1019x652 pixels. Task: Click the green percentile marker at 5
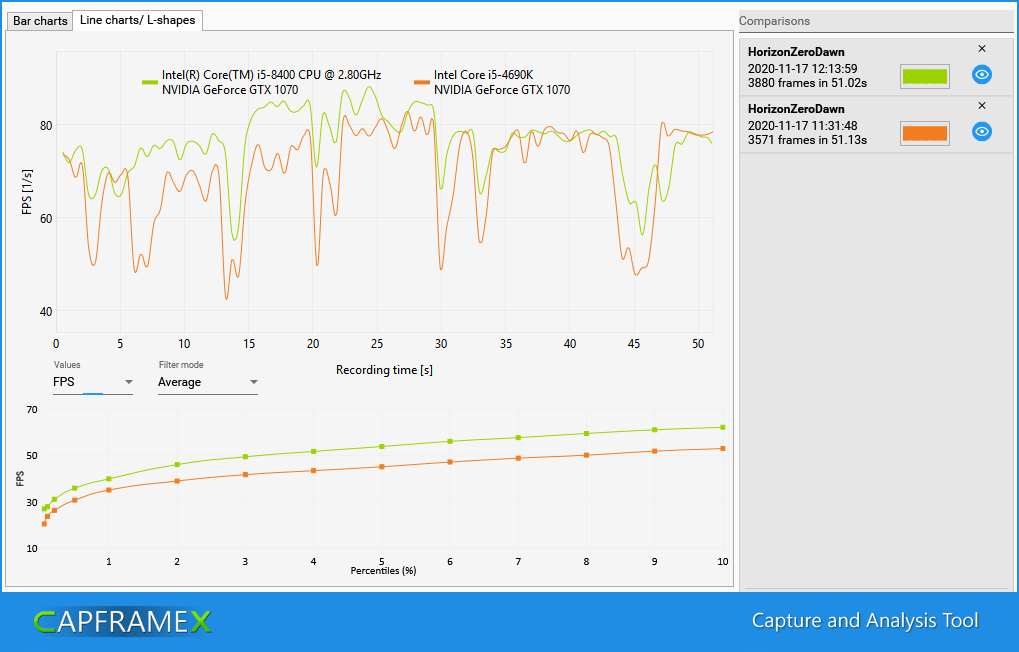381,447
